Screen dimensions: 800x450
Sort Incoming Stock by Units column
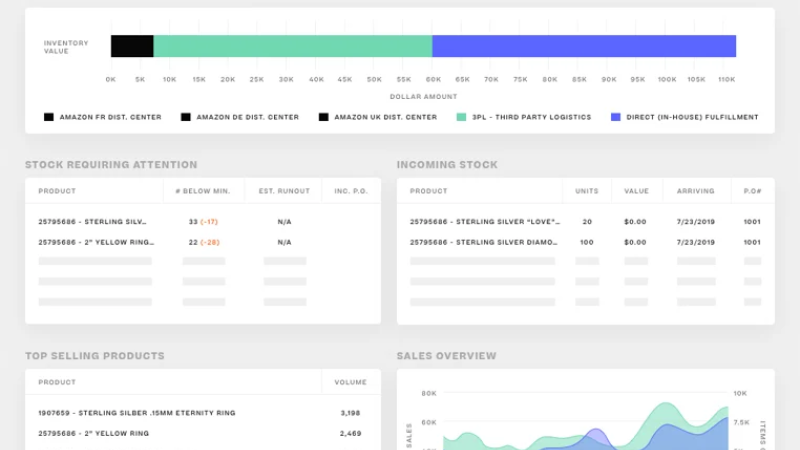click(x=586, y=191)
